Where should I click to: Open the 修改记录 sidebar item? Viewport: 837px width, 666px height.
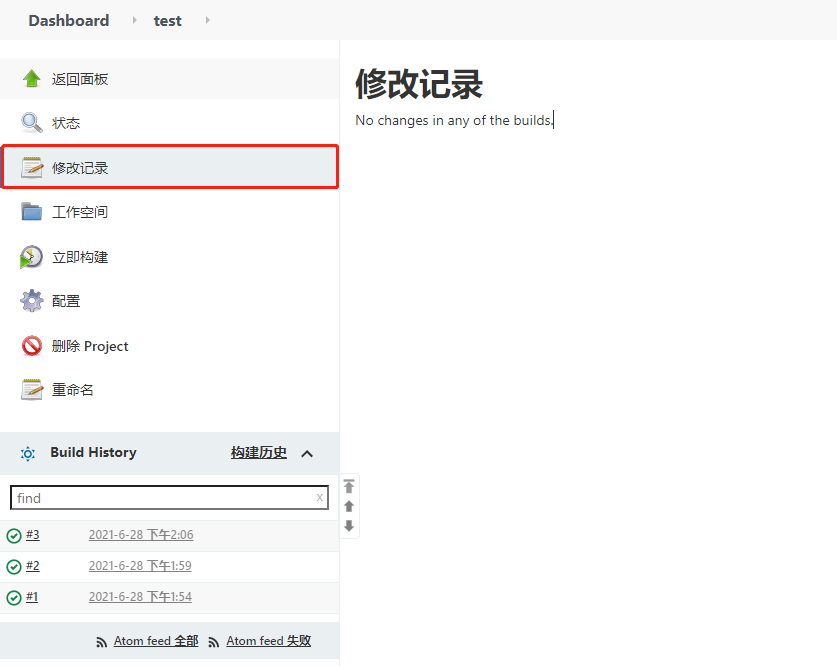pos(80,168)
